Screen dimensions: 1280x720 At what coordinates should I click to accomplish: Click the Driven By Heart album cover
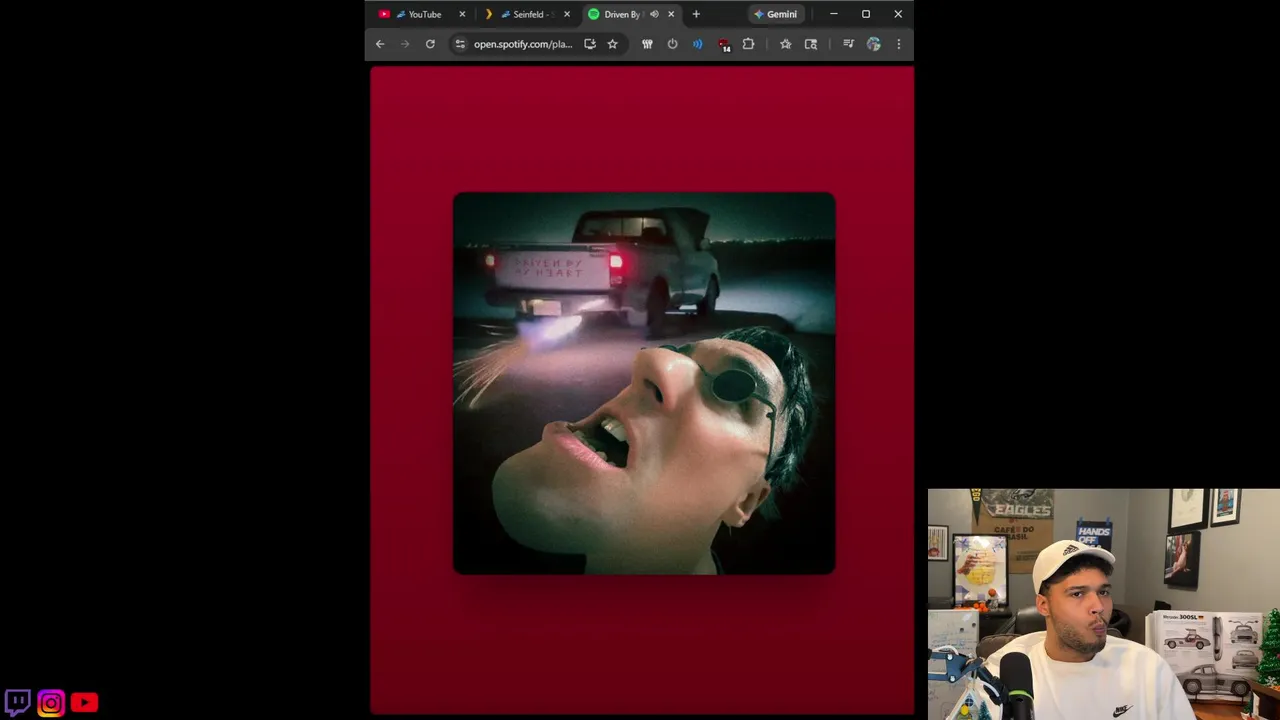644,384
